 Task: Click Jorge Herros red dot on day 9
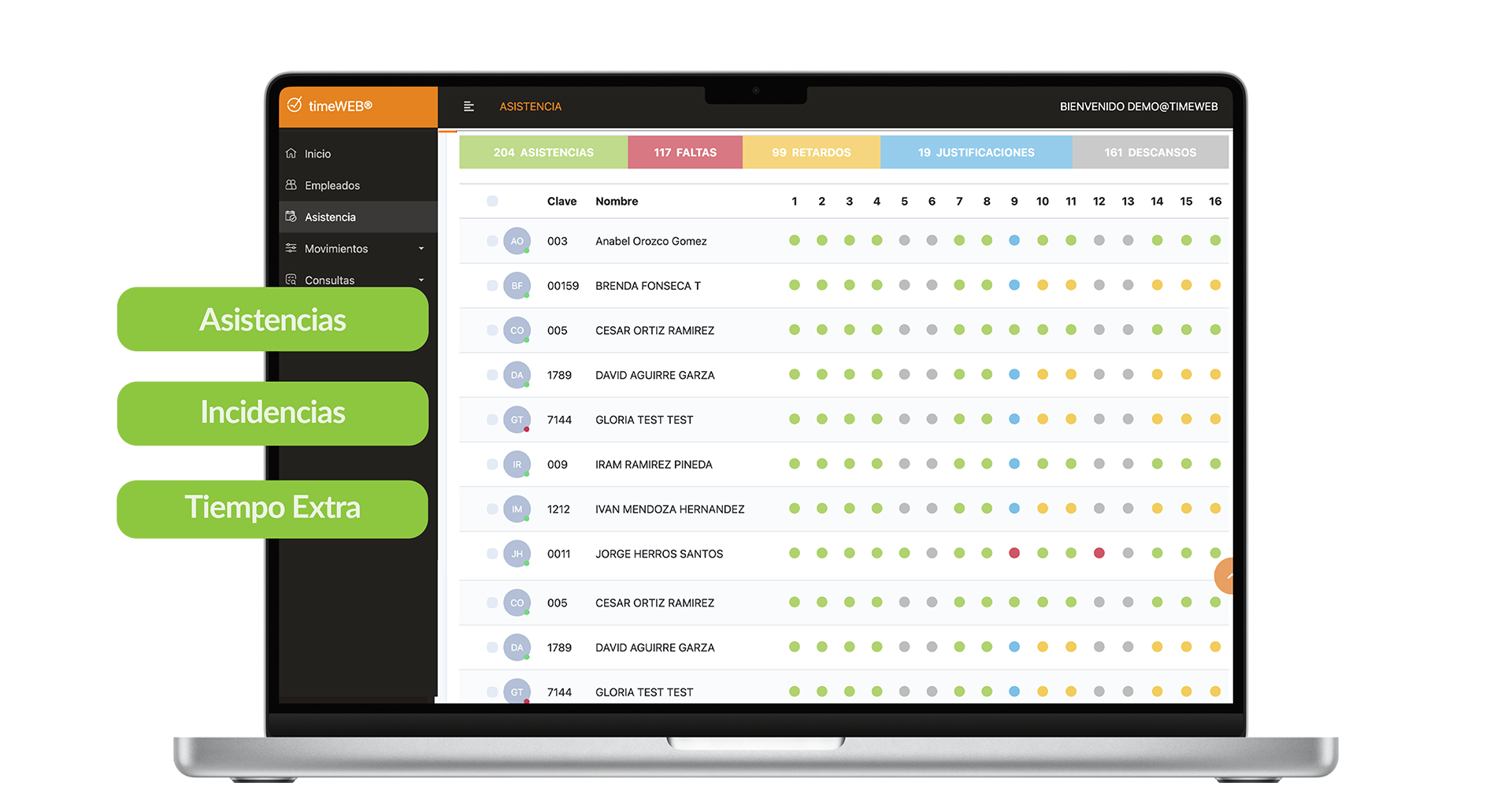pyautogui.click(x=1014, y=553)
